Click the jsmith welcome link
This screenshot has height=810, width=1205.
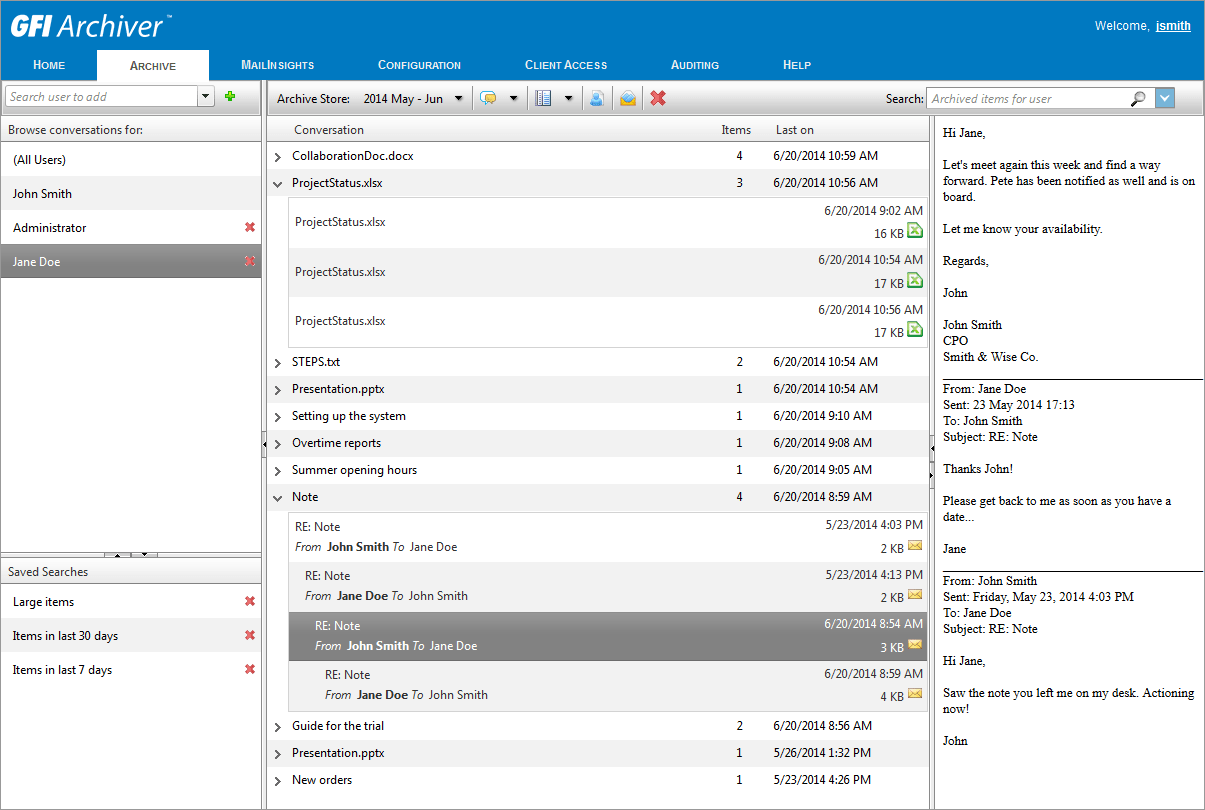click(1173, 25)
